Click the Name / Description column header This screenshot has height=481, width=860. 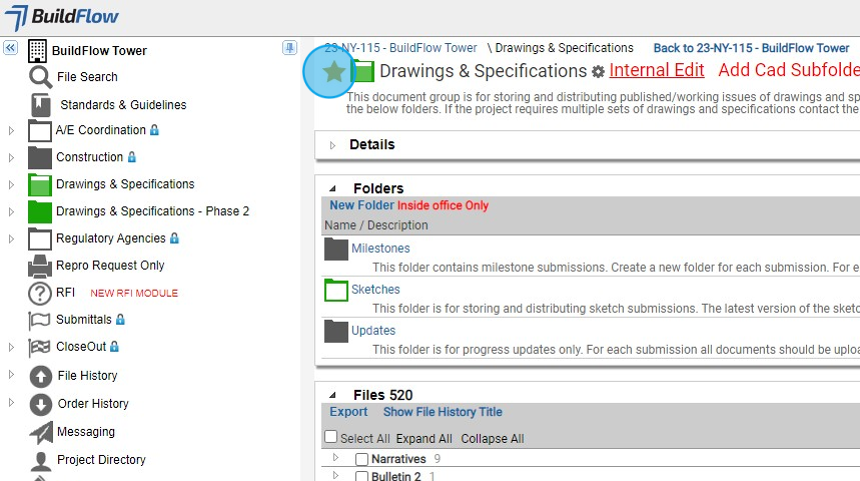(x=376, y=225)
